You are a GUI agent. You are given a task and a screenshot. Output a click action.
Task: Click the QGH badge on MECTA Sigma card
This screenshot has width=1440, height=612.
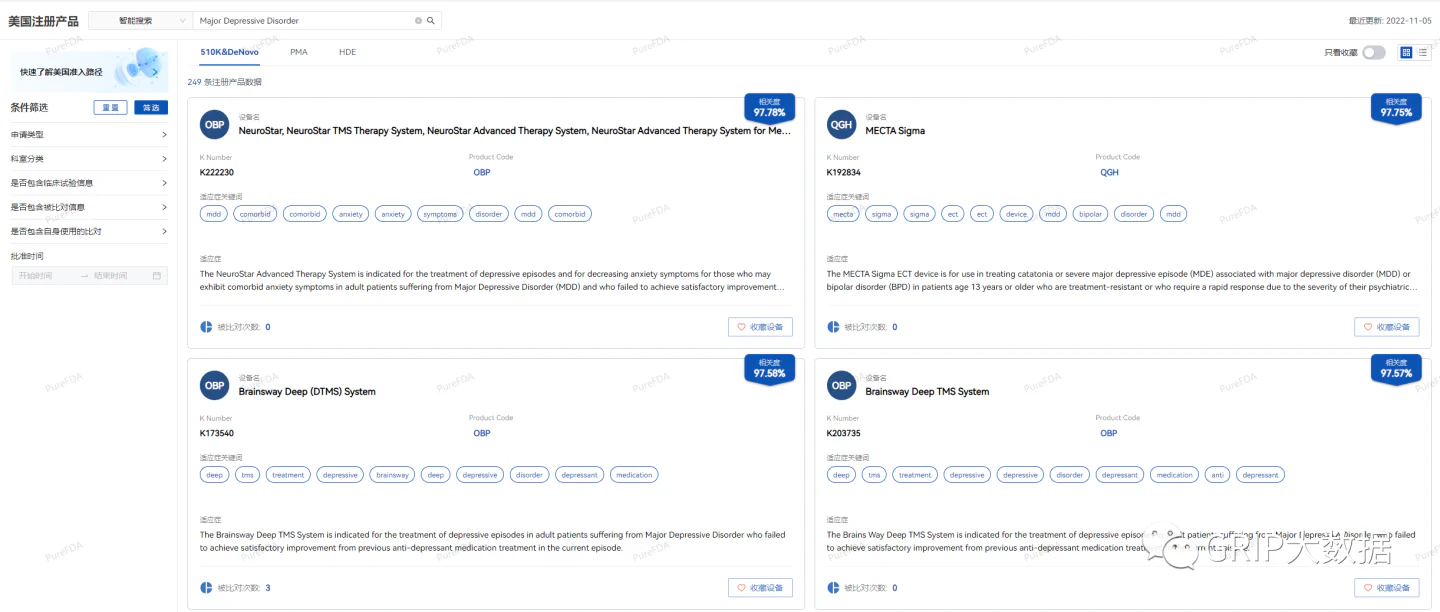coord(841,125)
